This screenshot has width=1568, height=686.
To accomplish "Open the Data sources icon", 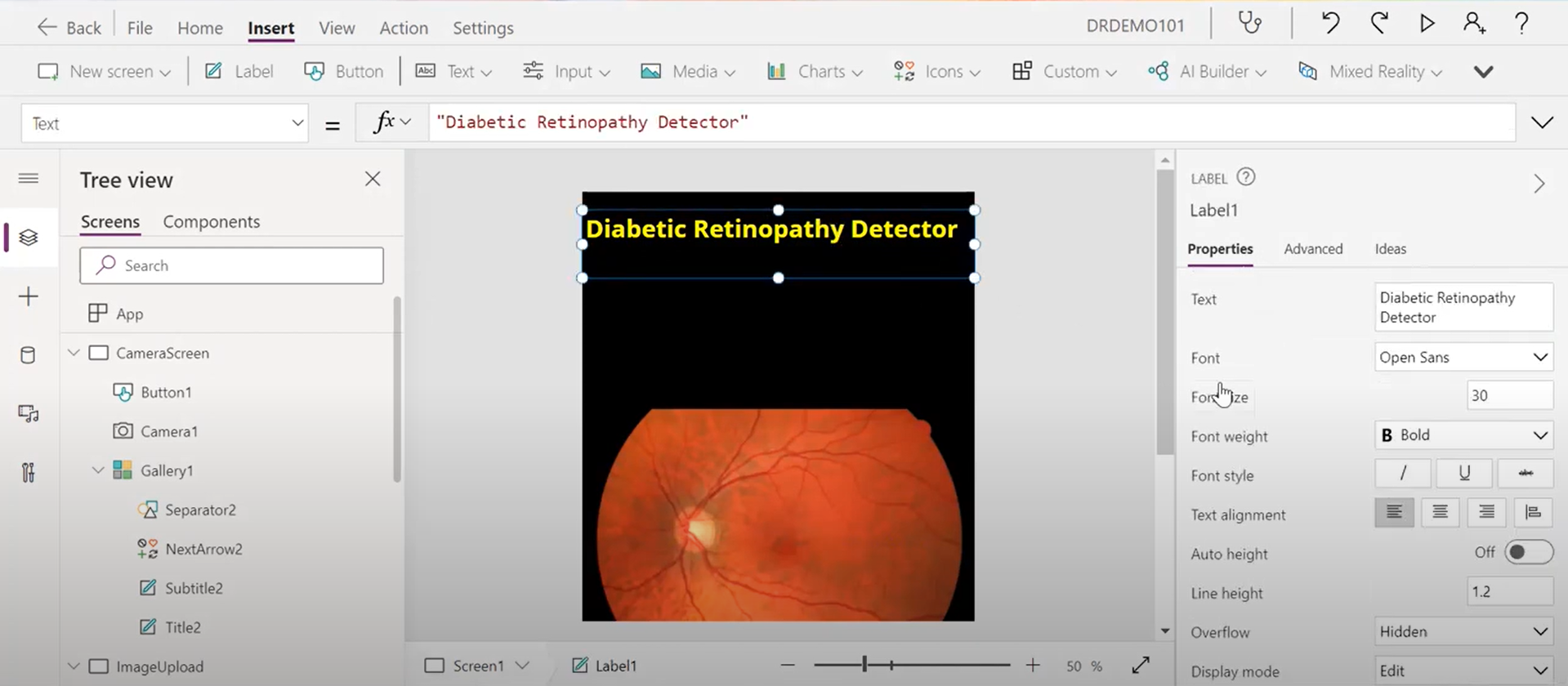I will coord(28,355).
